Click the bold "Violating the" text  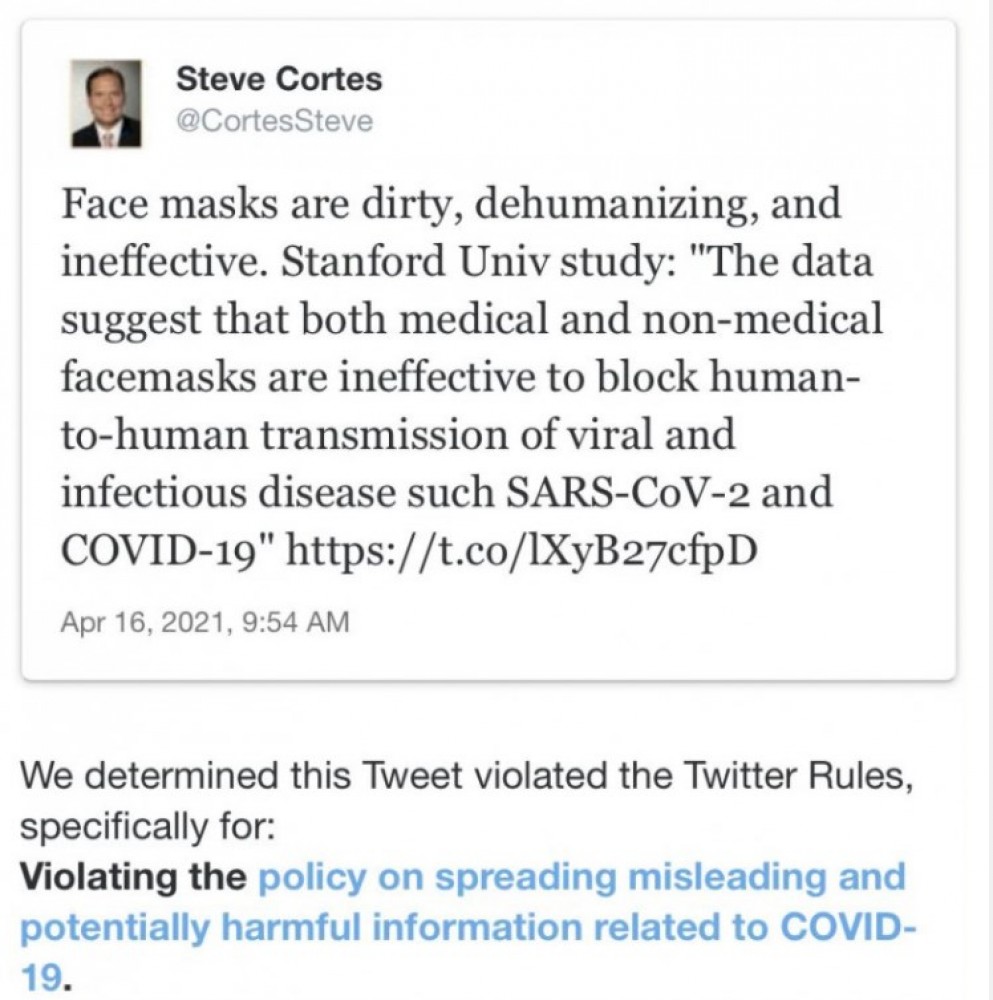[x=133, y=877]
